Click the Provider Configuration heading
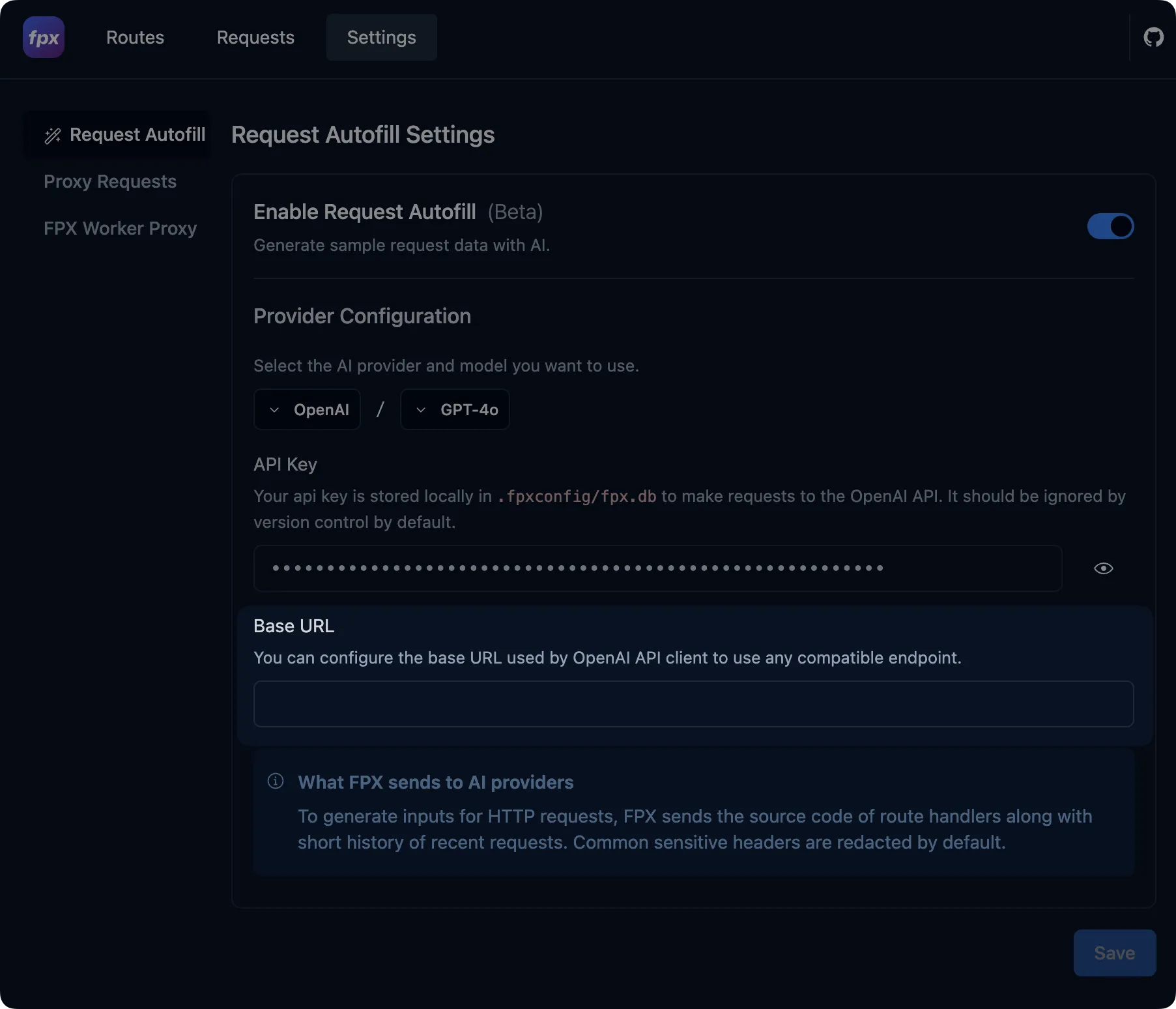Screen dimensions: 1176x1009 click(x=362, y=316)
